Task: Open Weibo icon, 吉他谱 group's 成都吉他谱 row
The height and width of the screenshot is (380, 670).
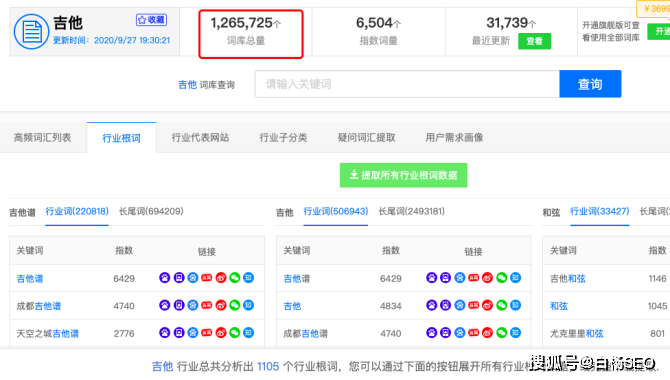Action: 221,305
